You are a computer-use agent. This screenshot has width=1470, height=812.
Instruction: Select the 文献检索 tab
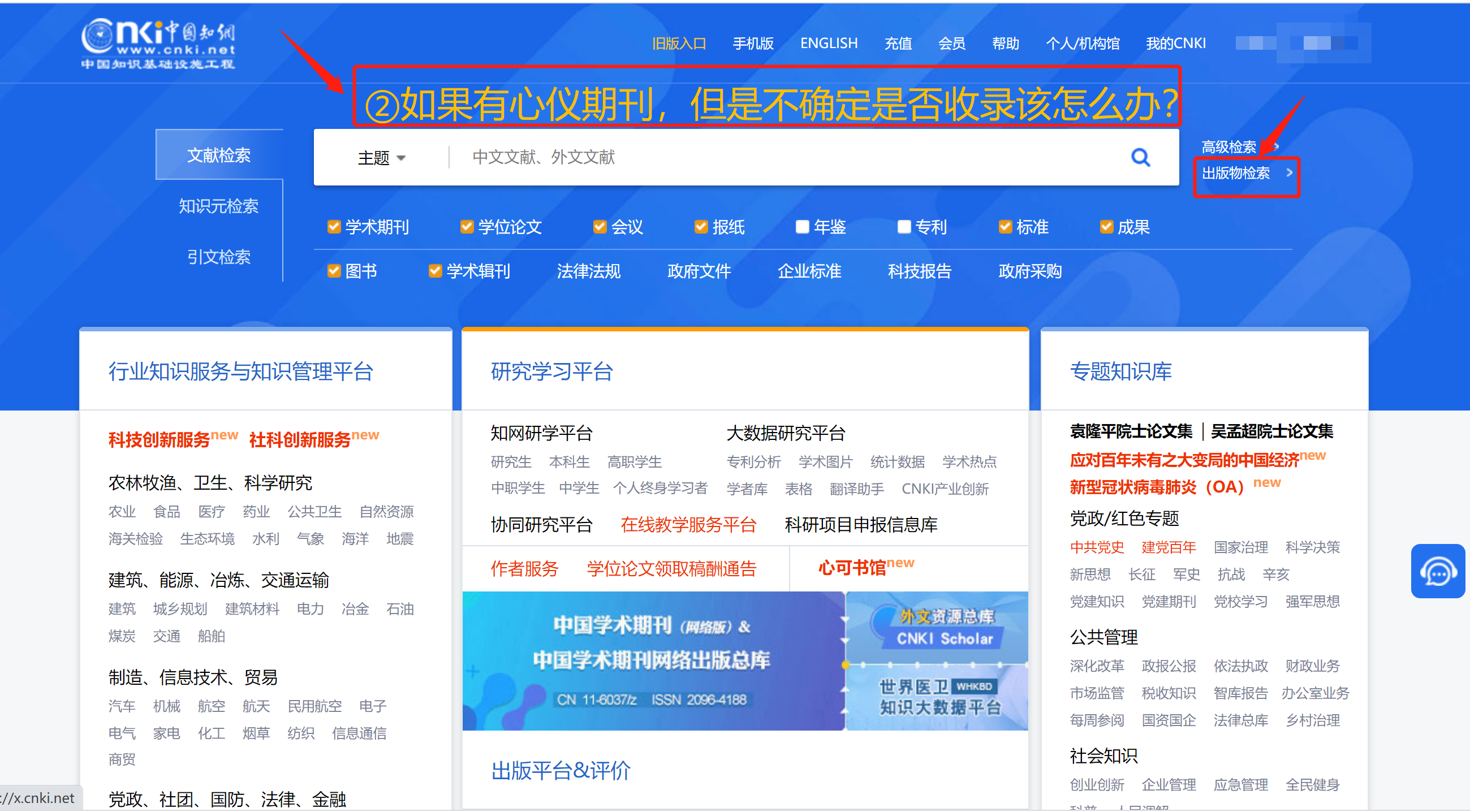pos(219,155)
